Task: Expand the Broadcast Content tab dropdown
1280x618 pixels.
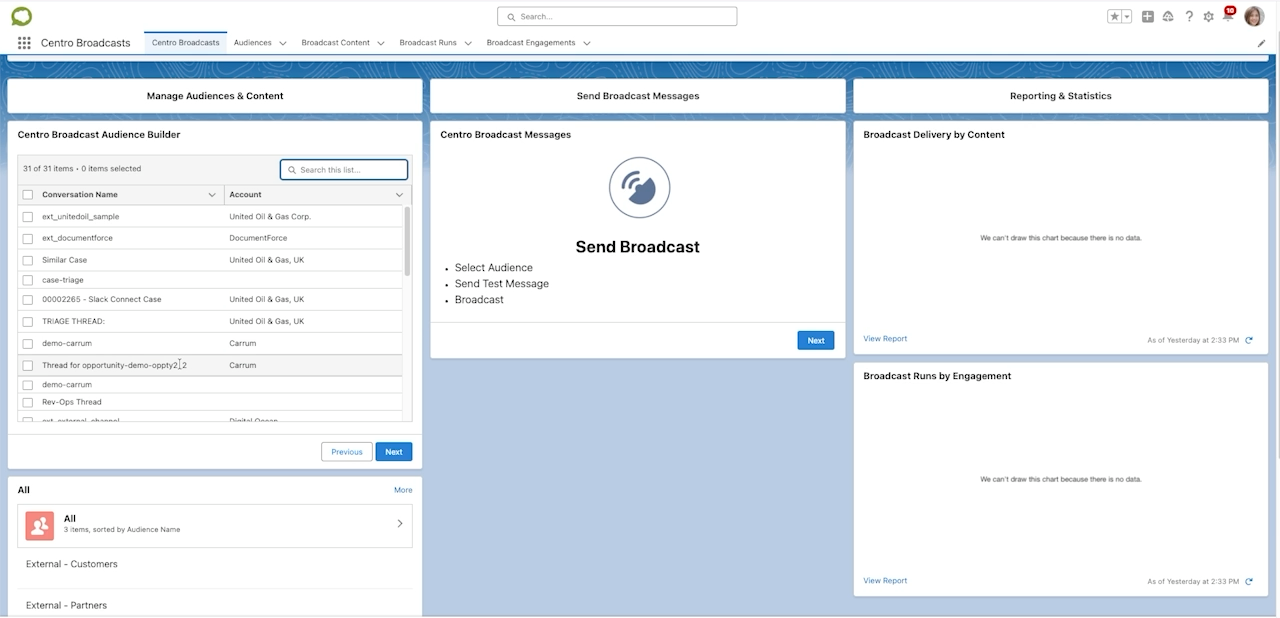Action: pyautogui.click(x=381, y=43)
